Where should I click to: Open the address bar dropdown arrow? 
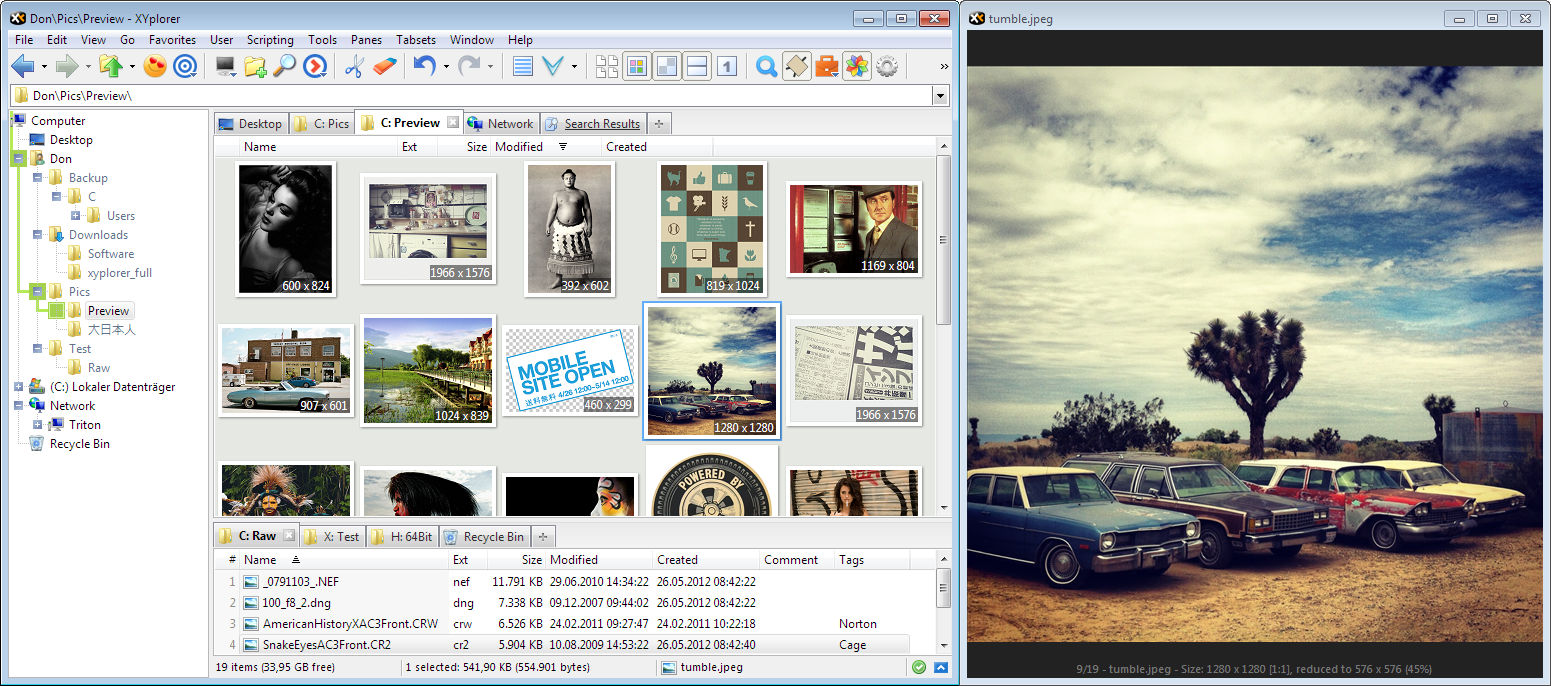[x=939, y=96]
